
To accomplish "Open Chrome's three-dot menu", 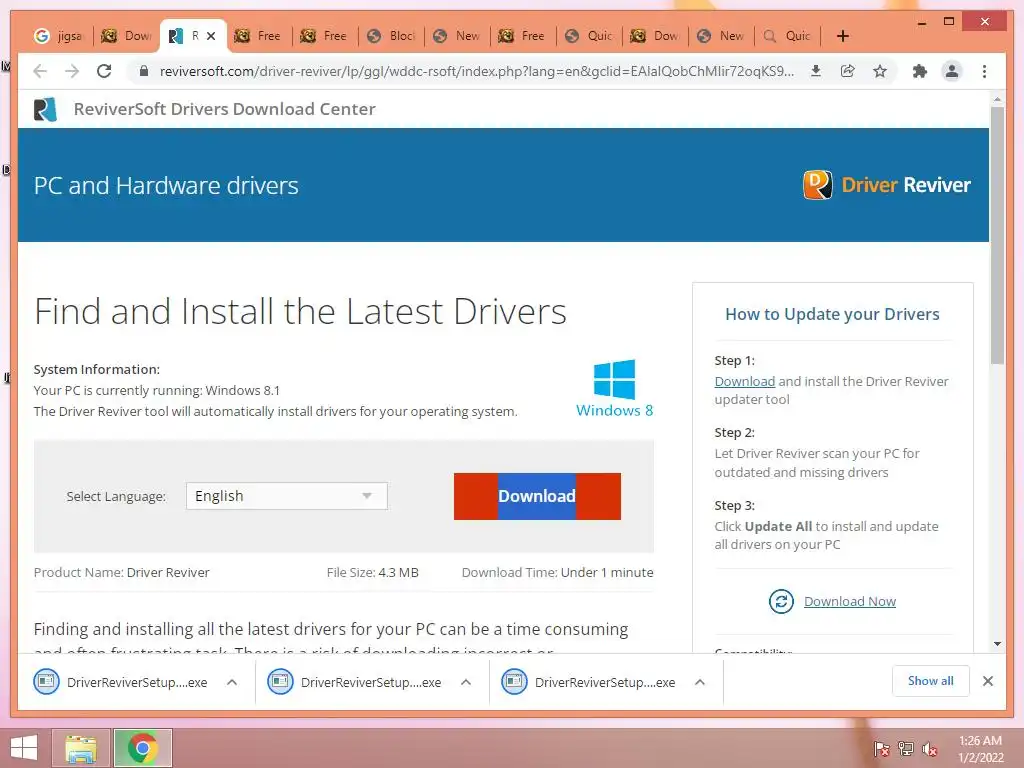I will tap(984, 71).
